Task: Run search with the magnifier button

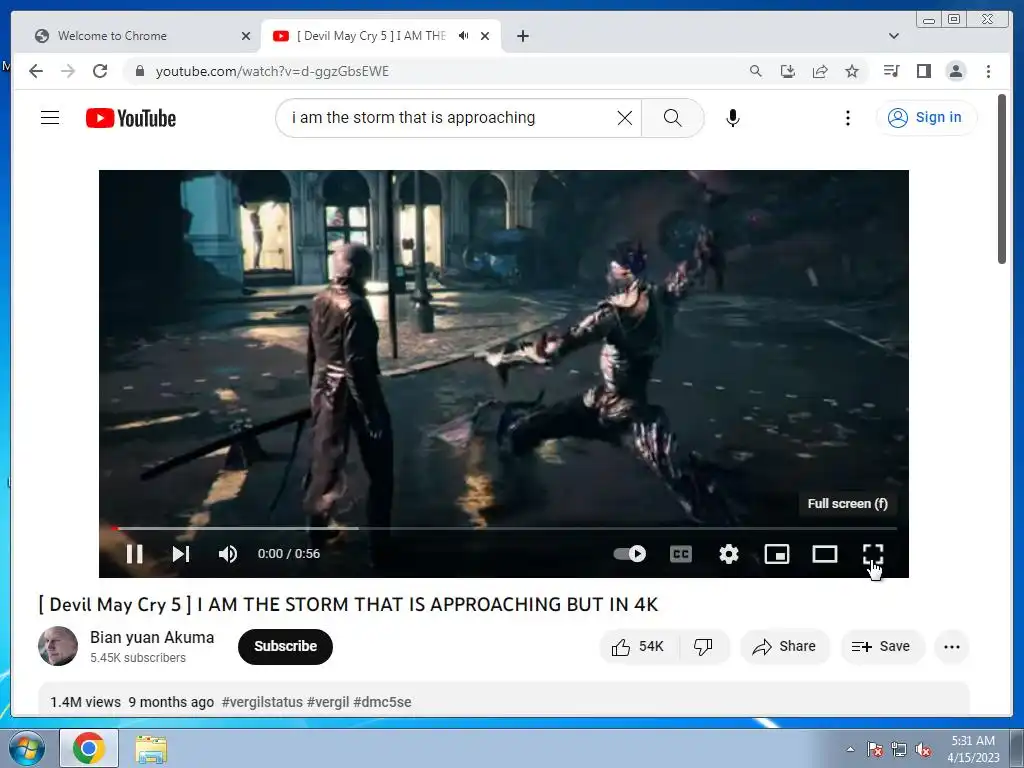Action: (673, 118)
